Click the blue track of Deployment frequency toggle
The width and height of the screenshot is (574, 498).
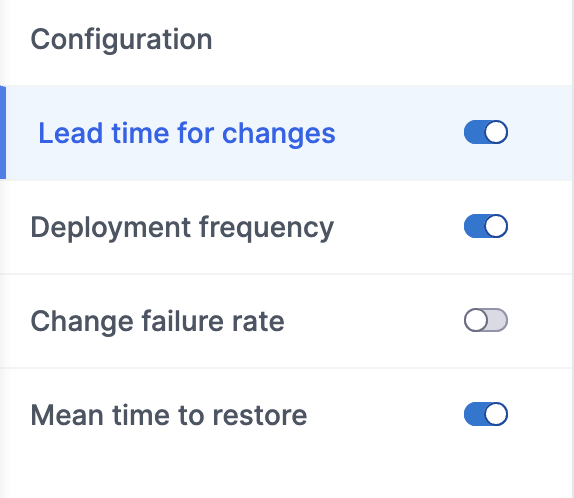pyautogui.click(x=474, y=226)
